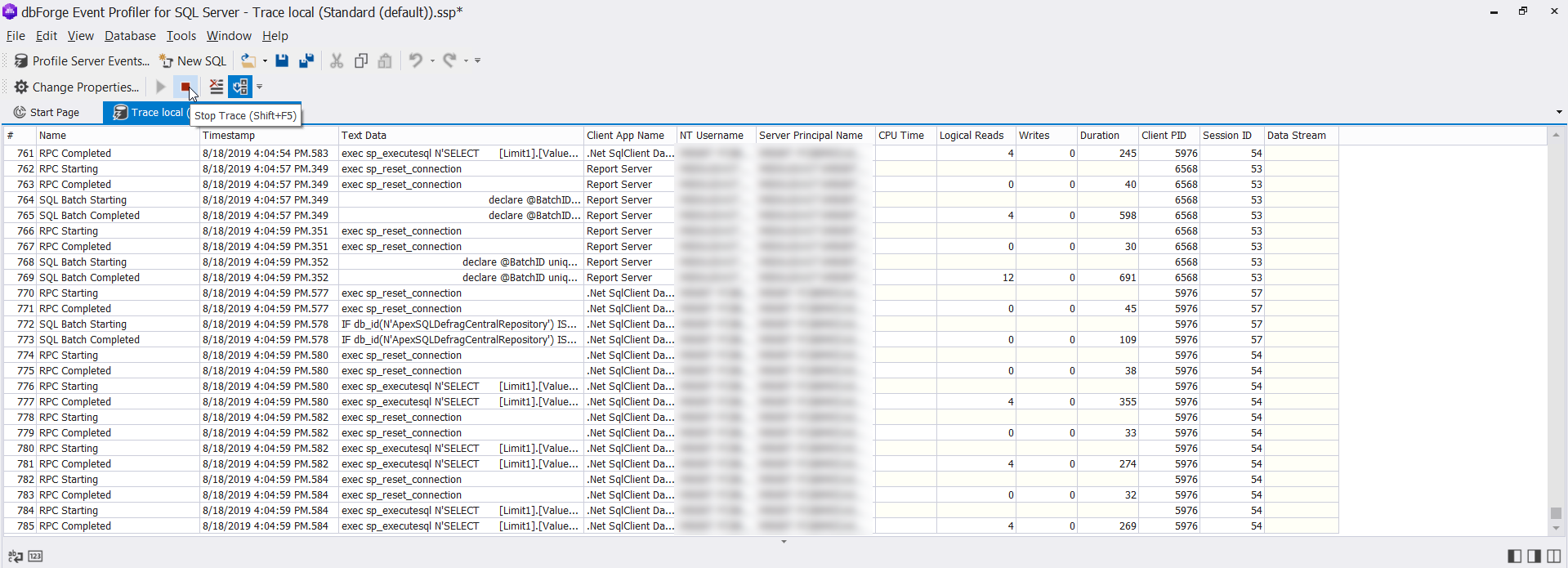This screenshot has height=568, width=1568.
Task: Click the Profile Server Events icon
Action: [x=21, y=61]
